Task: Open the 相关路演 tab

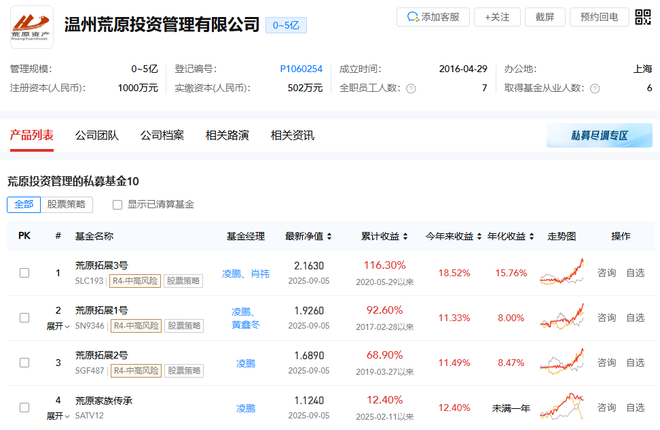Action: [227, 135]
